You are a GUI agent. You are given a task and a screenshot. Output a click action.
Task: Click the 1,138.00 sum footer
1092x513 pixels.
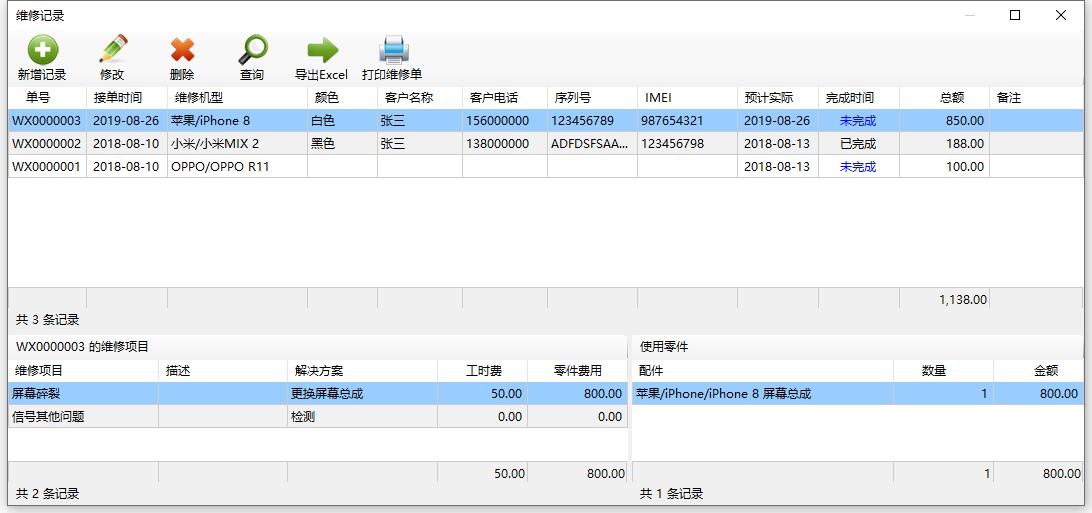pos(944,299)
